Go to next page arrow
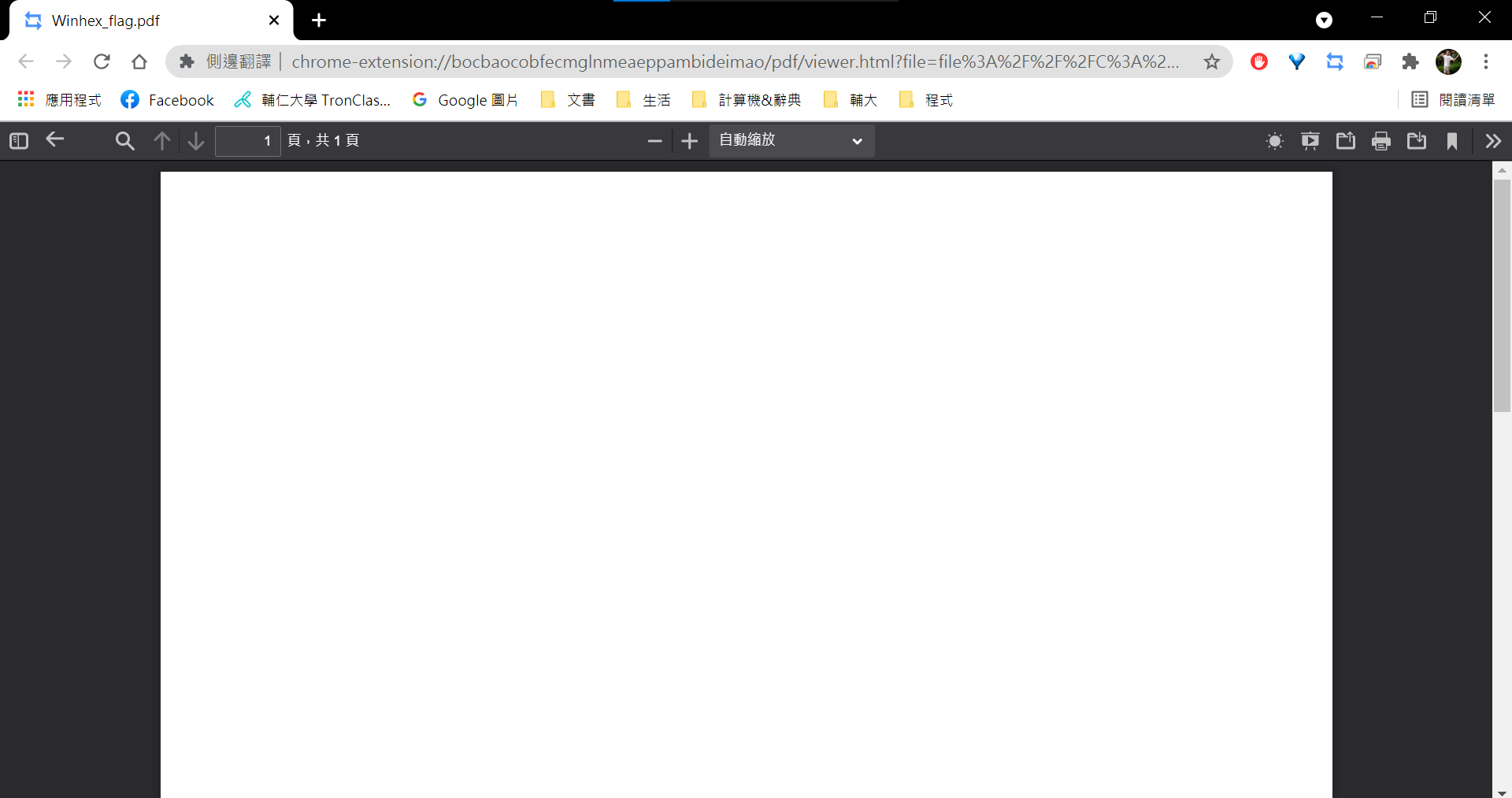This screenshot has width=1512, height=798. [x=196, y=141]
